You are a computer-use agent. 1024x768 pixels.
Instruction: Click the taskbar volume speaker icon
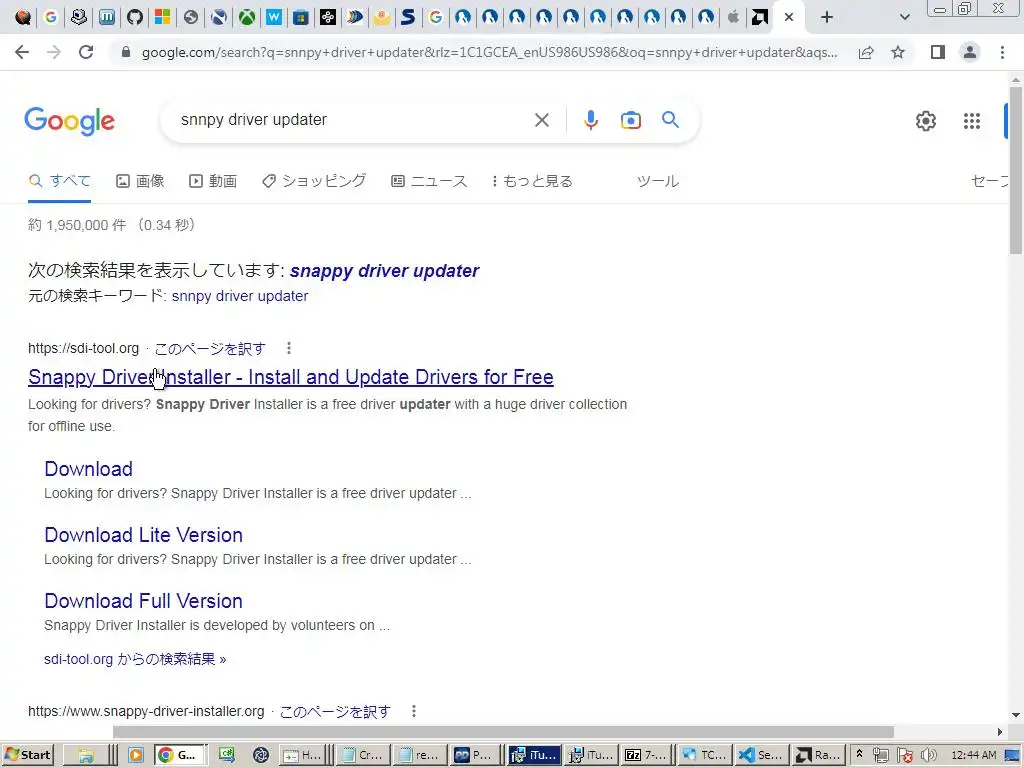pos(928,756)
